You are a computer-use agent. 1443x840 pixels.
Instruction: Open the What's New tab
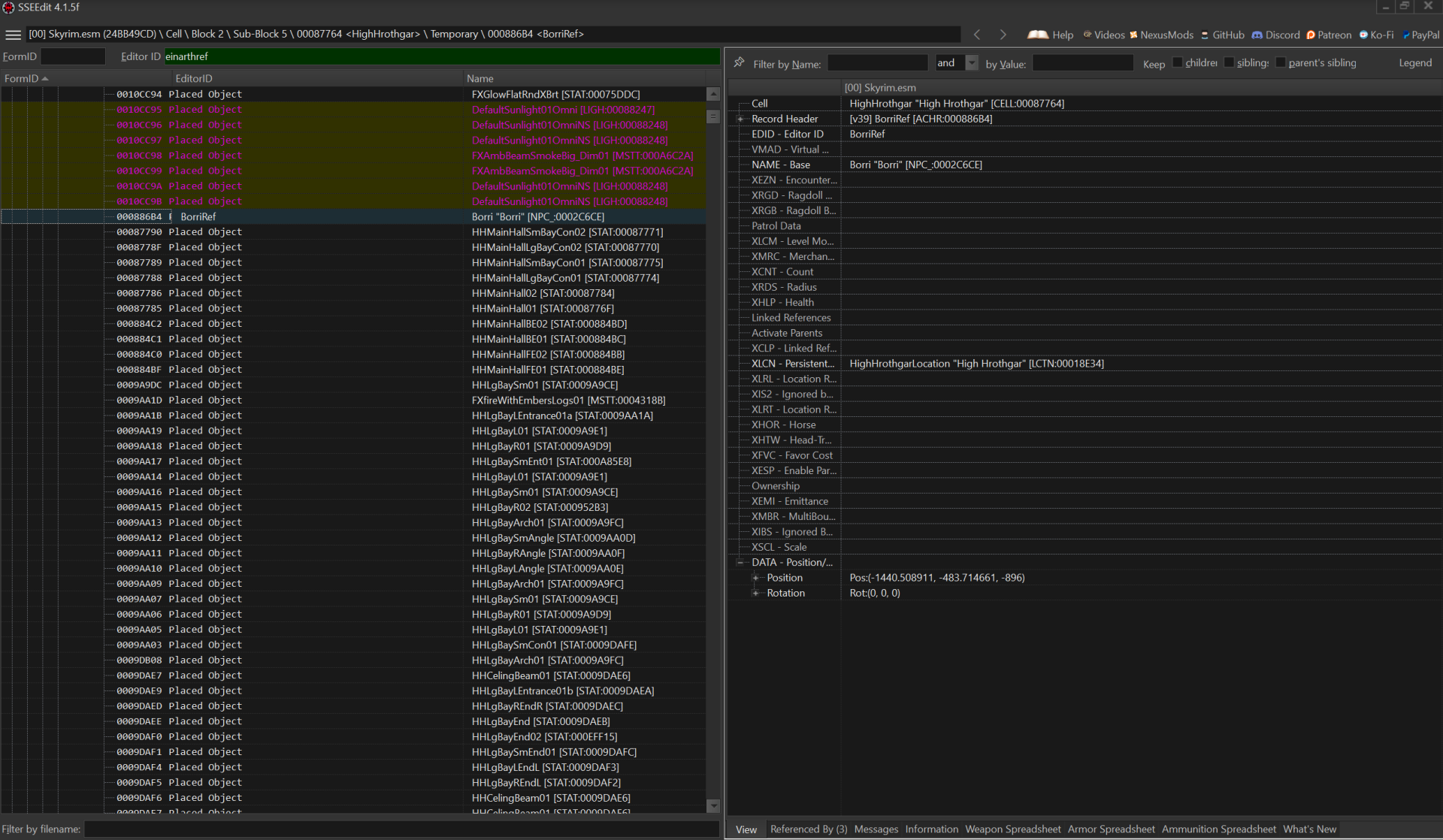(x=1309, y=829)
